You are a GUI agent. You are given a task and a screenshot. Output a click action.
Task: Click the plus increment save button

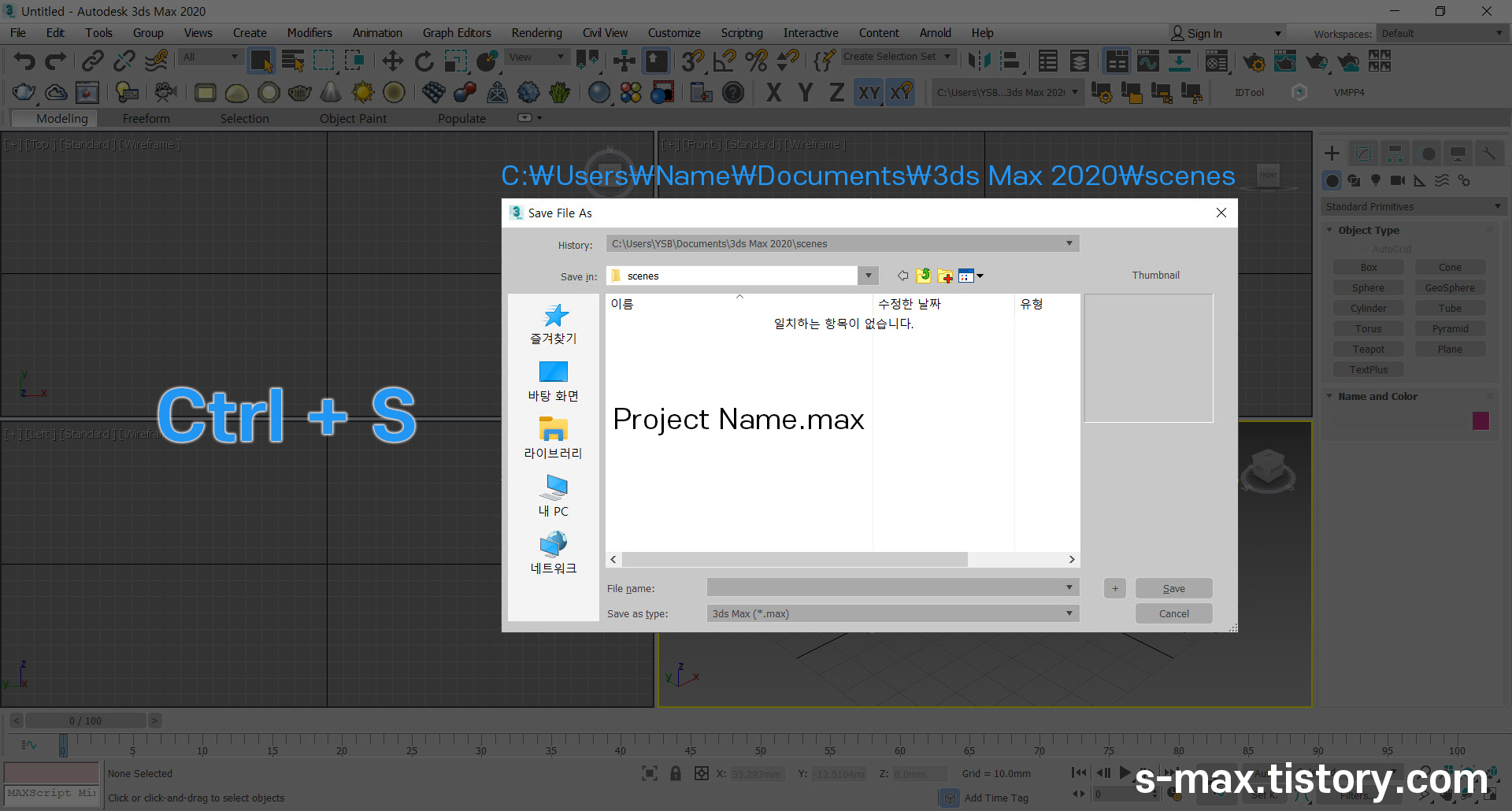click(1114, 588)
